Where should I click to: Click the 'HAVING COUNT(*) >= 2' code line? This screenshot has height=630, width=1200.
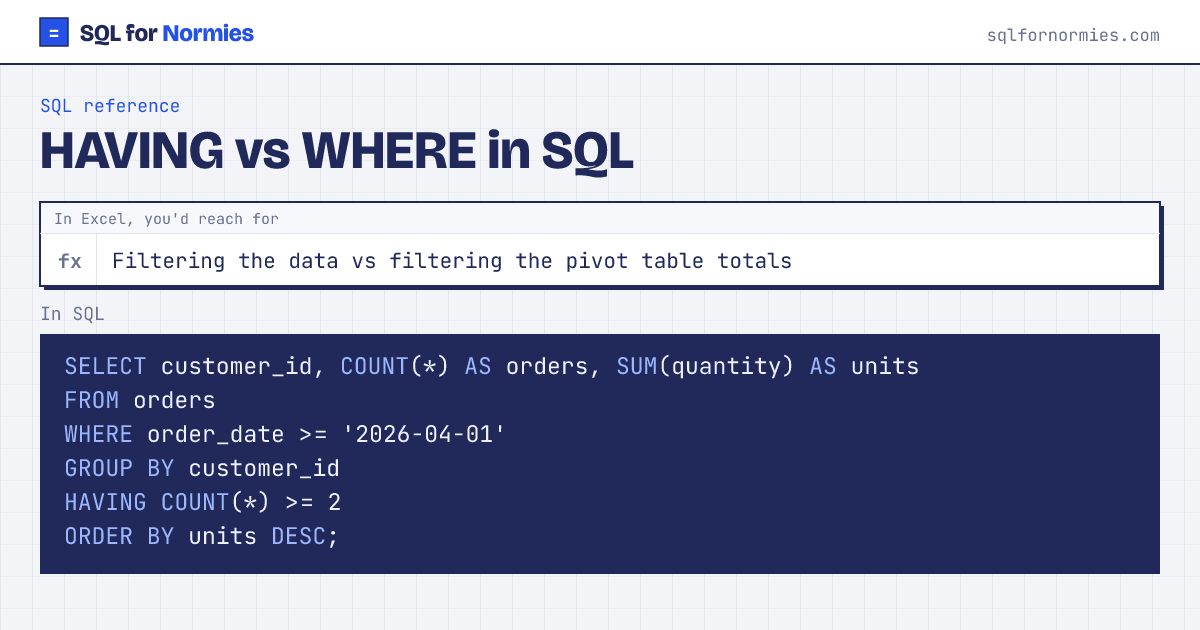tap(203, 502)
